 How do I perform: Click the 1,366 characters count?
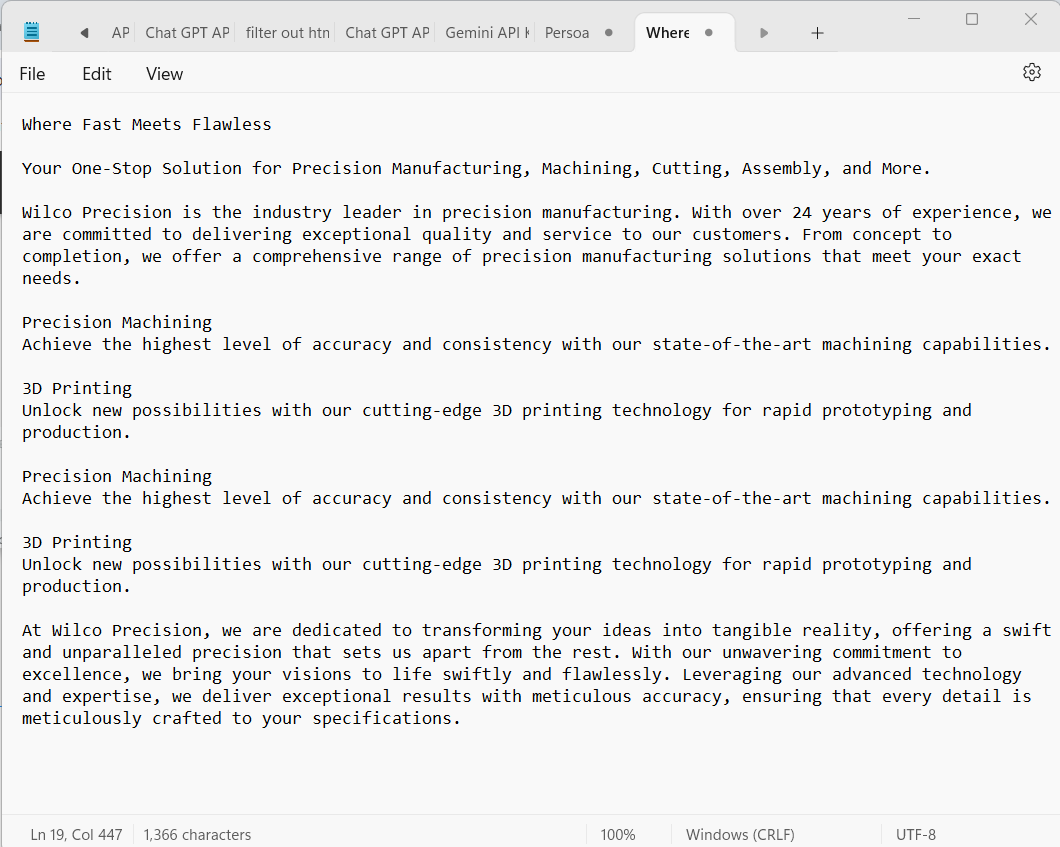click(x=197, y=835)
